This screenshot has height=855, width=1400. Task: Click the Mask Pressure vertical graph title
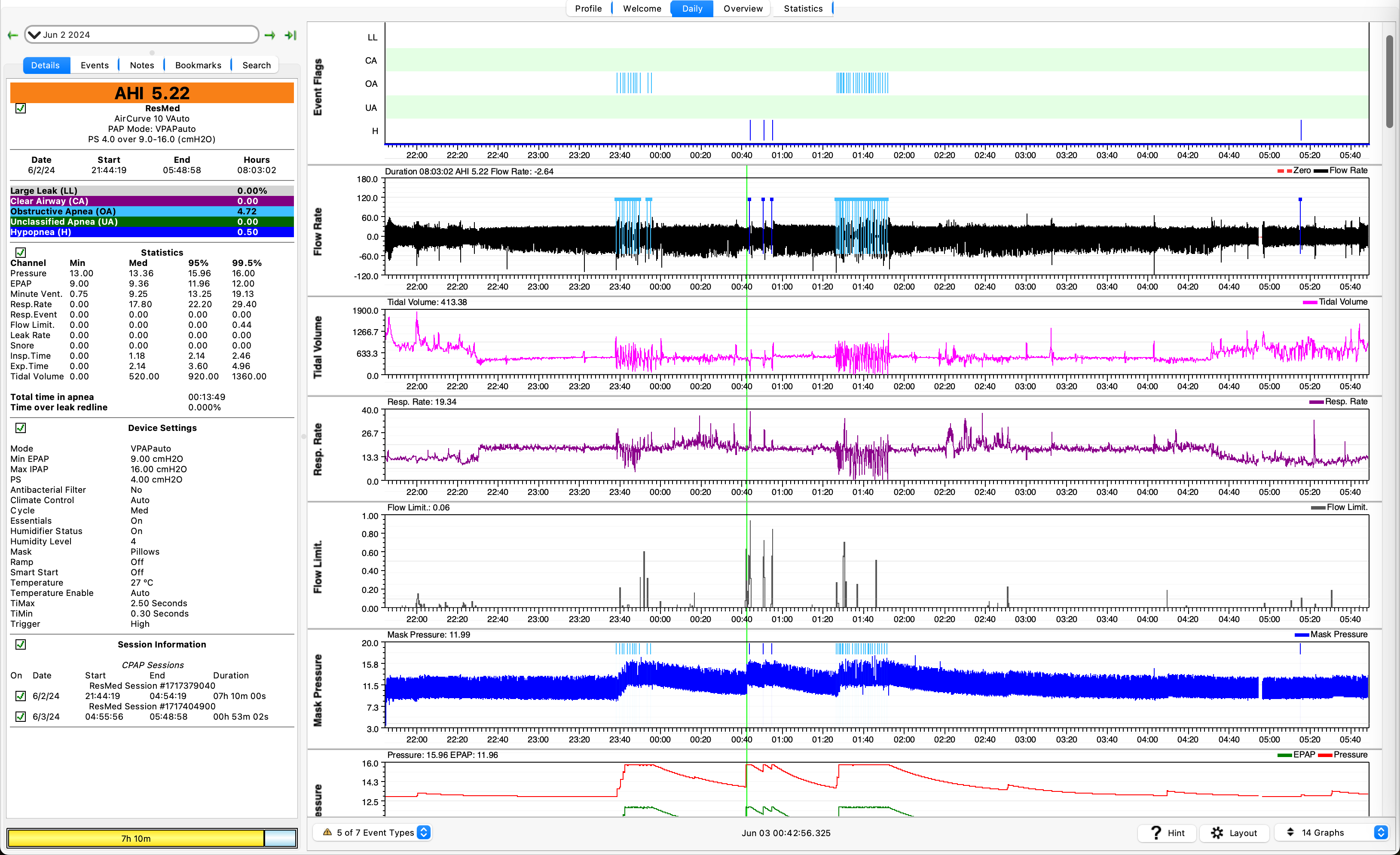coord(318,690)
